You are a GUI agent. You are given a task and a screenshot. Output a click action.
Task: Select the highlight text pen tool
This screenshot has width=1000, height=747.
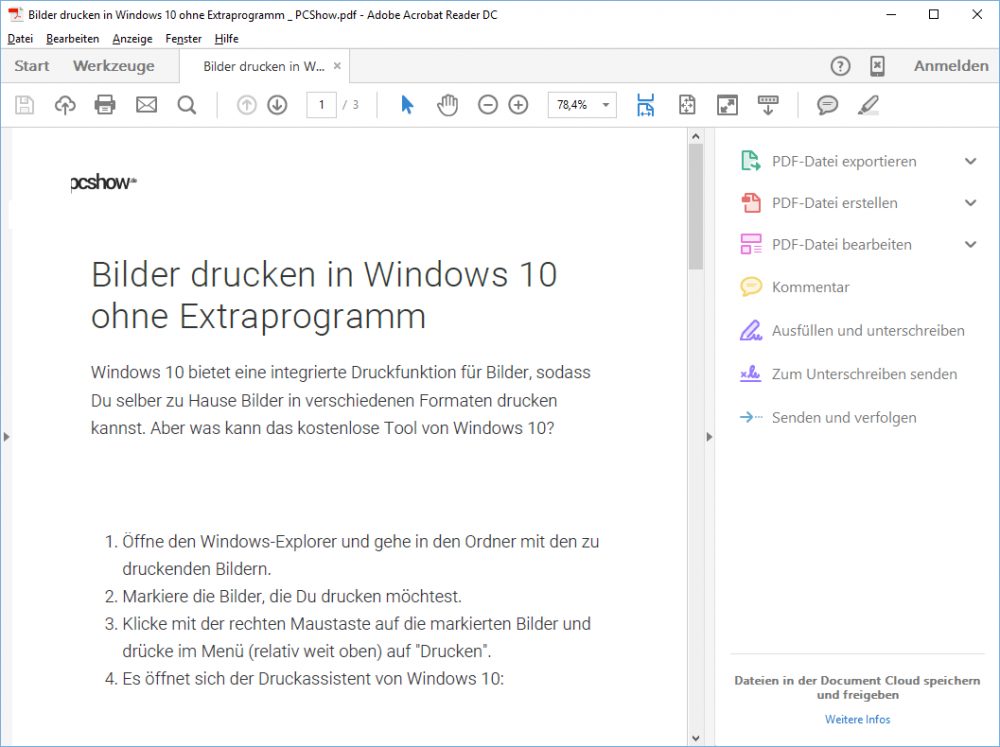(x=868, y=105)
